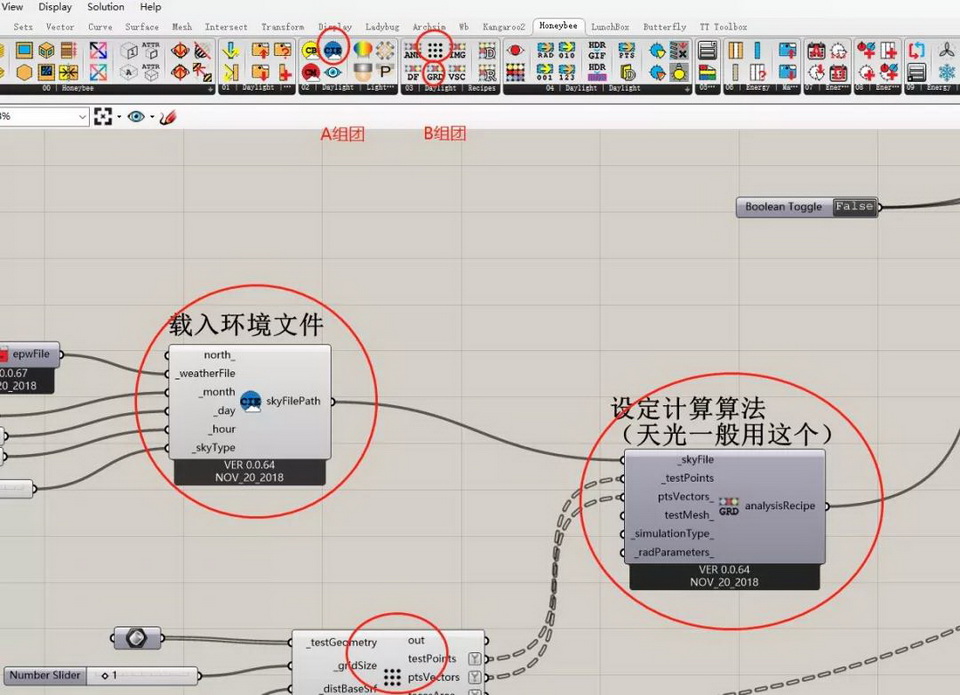Click the testPoints output Y flag
The width and height of the screenshot is (960, 695).
pyautogui.click(x=475, y=659)
